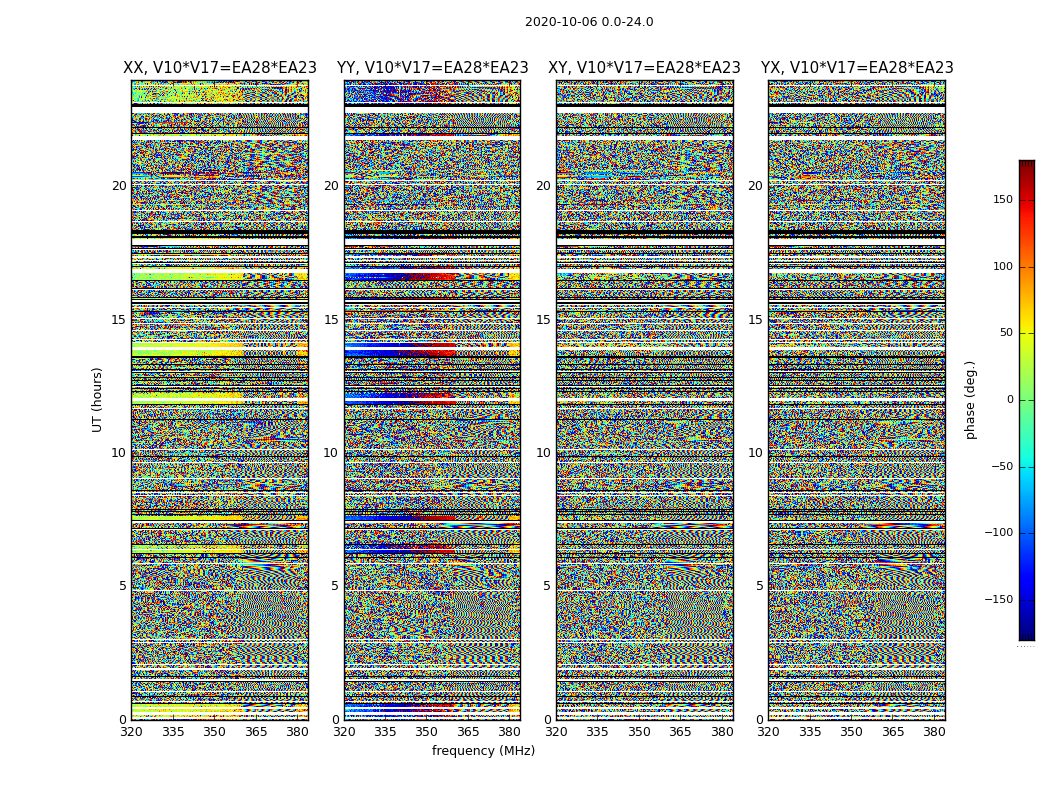Click the XX panel y-axis tick 20
The height and width of the screenshot is (800, 1050).
(x=119, y=186)
